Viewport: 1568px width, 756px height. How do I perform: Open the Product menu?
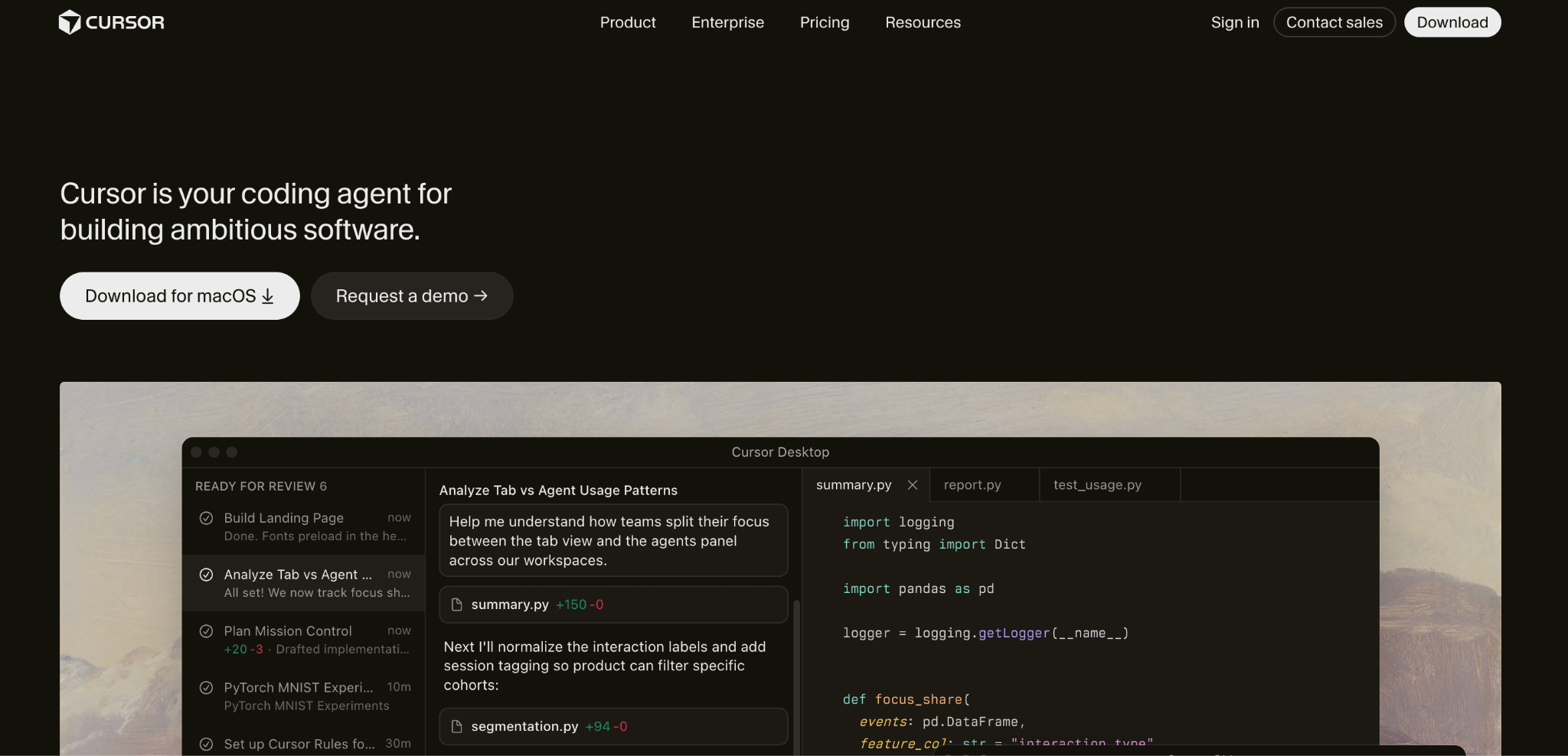tap(628, 22)
